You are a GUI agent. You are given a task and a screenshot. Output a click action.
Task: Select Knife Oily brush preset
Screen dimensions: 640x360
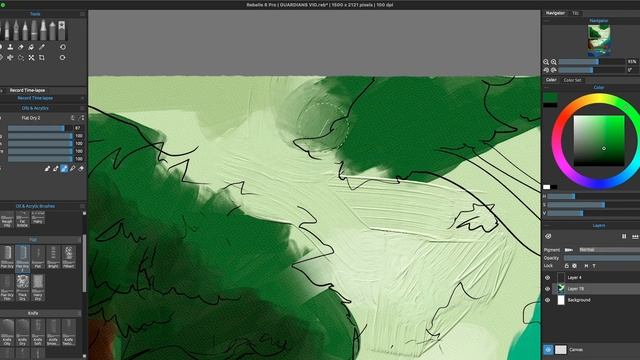7,333
